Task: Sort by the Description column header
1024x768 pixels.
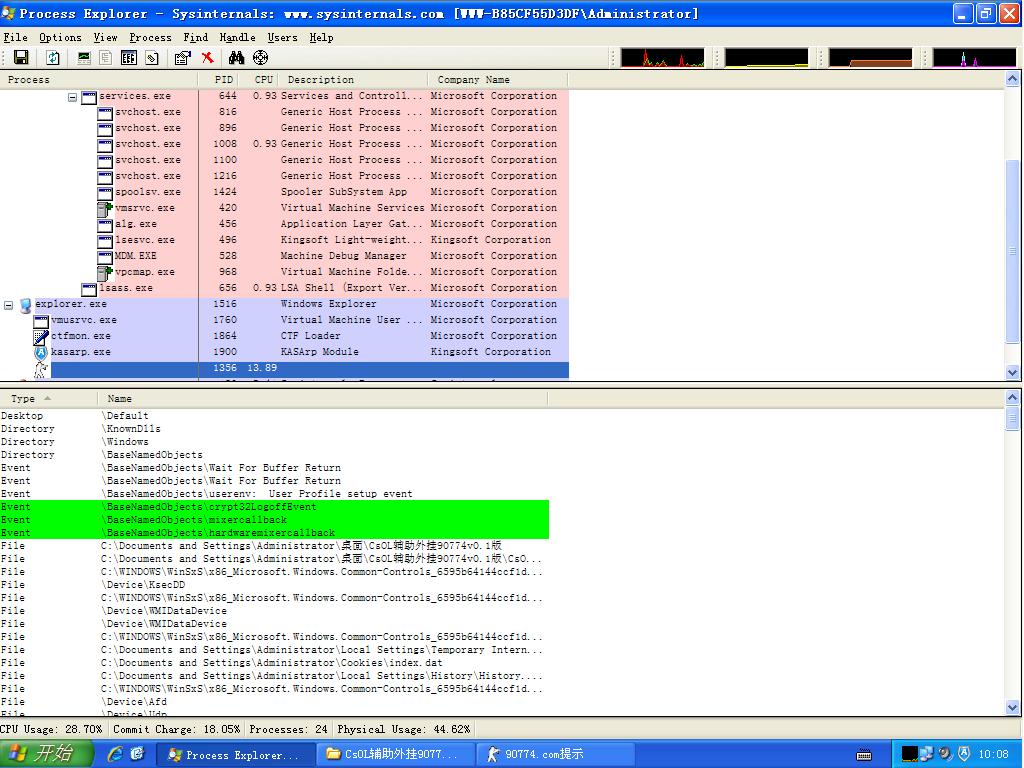Action: click(x=353, y=80)
